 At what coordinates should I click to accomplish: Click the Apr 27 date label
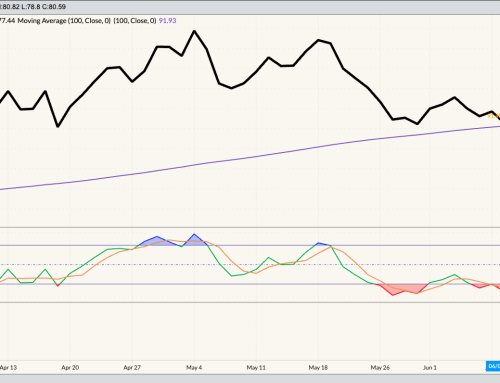132,367
